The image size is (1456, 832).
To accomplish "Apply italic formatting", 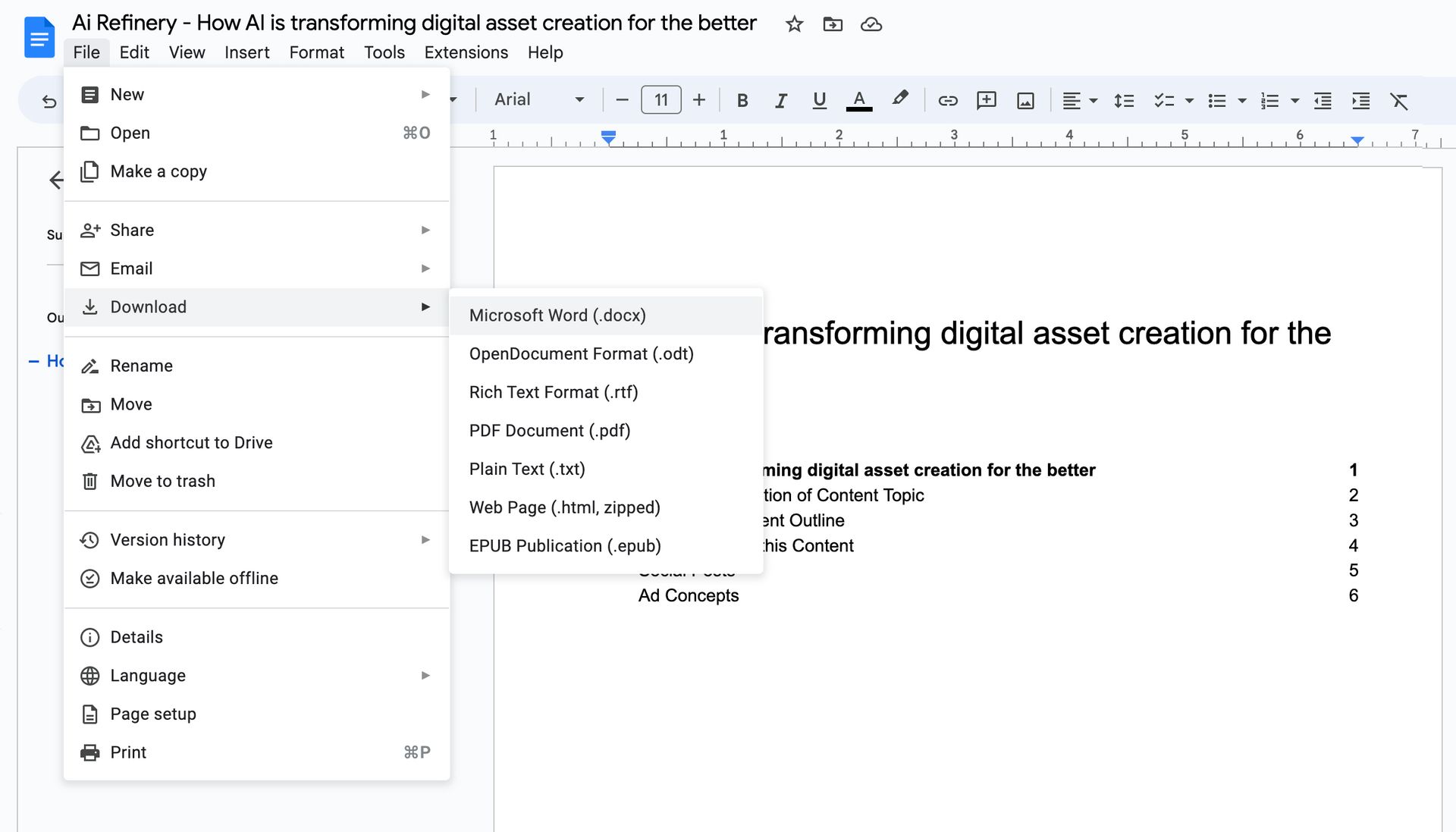I will tap(780, 99).
